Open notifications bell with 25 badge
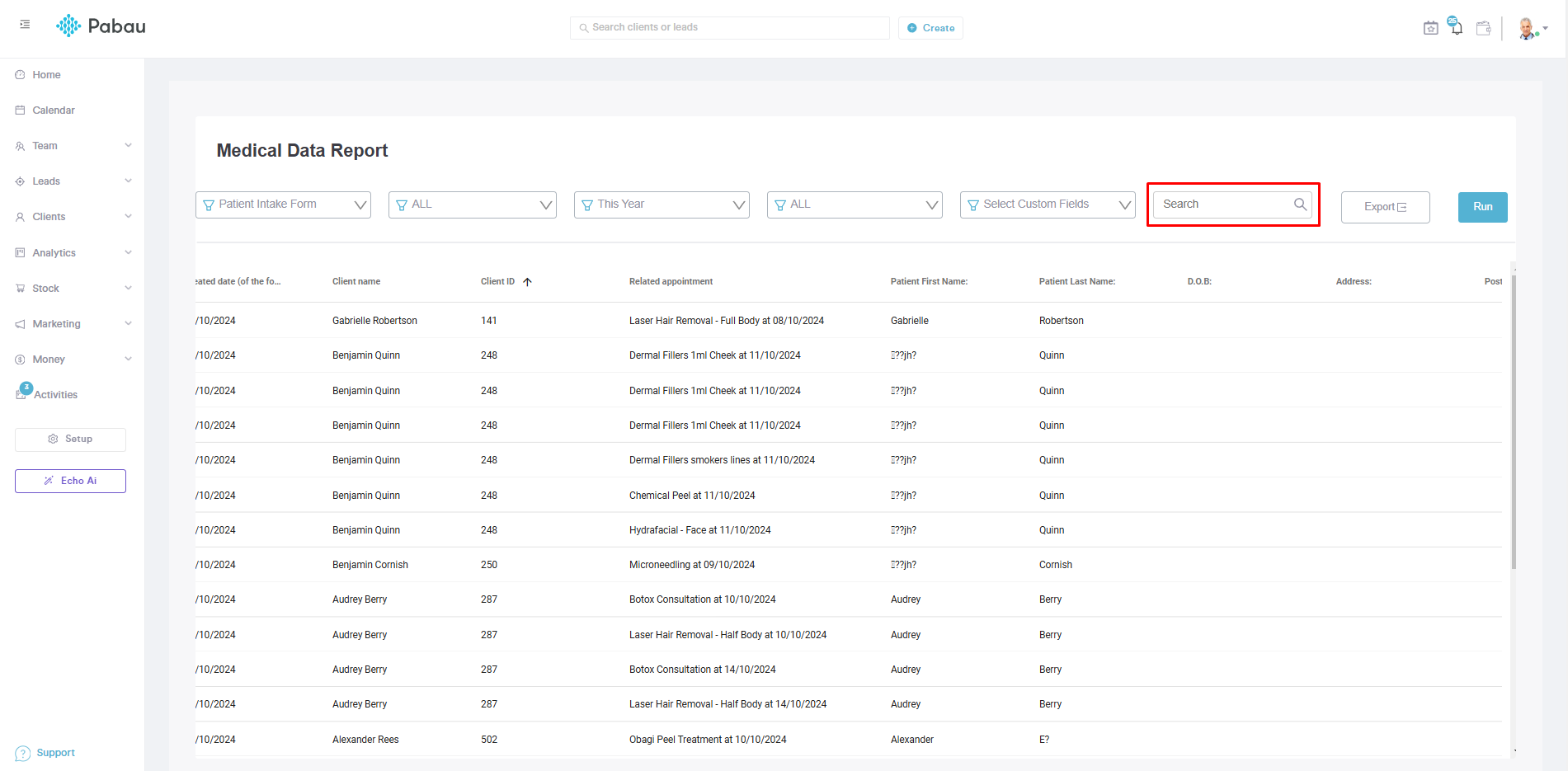Viewport: 1568px width, 771px height. tap(1456, 26)
